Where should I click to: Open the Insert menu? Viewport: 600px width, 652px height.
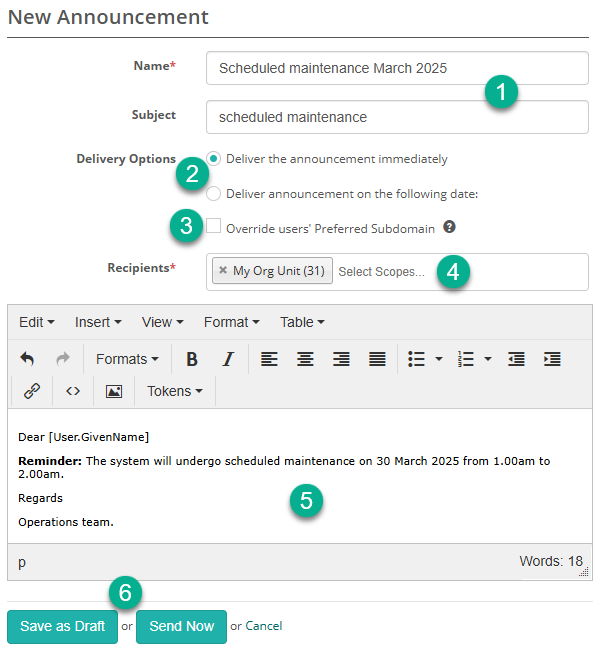click(98, 322)
